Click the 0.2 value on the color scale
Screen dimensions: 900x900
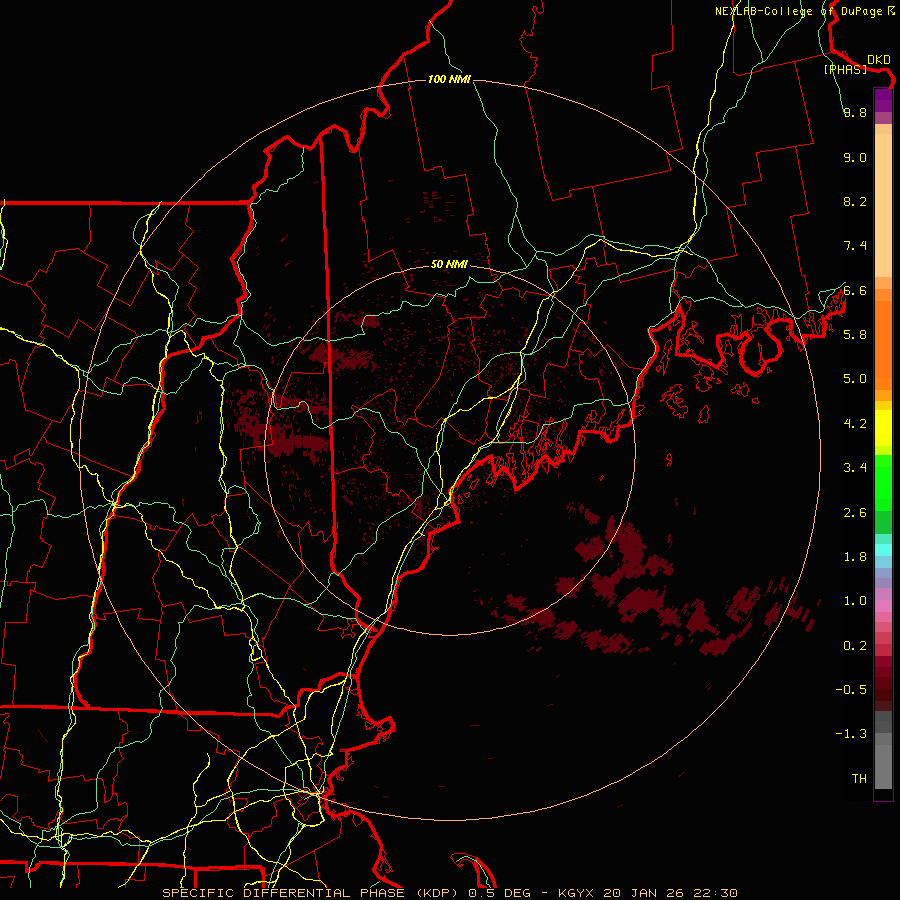(855, 646)
